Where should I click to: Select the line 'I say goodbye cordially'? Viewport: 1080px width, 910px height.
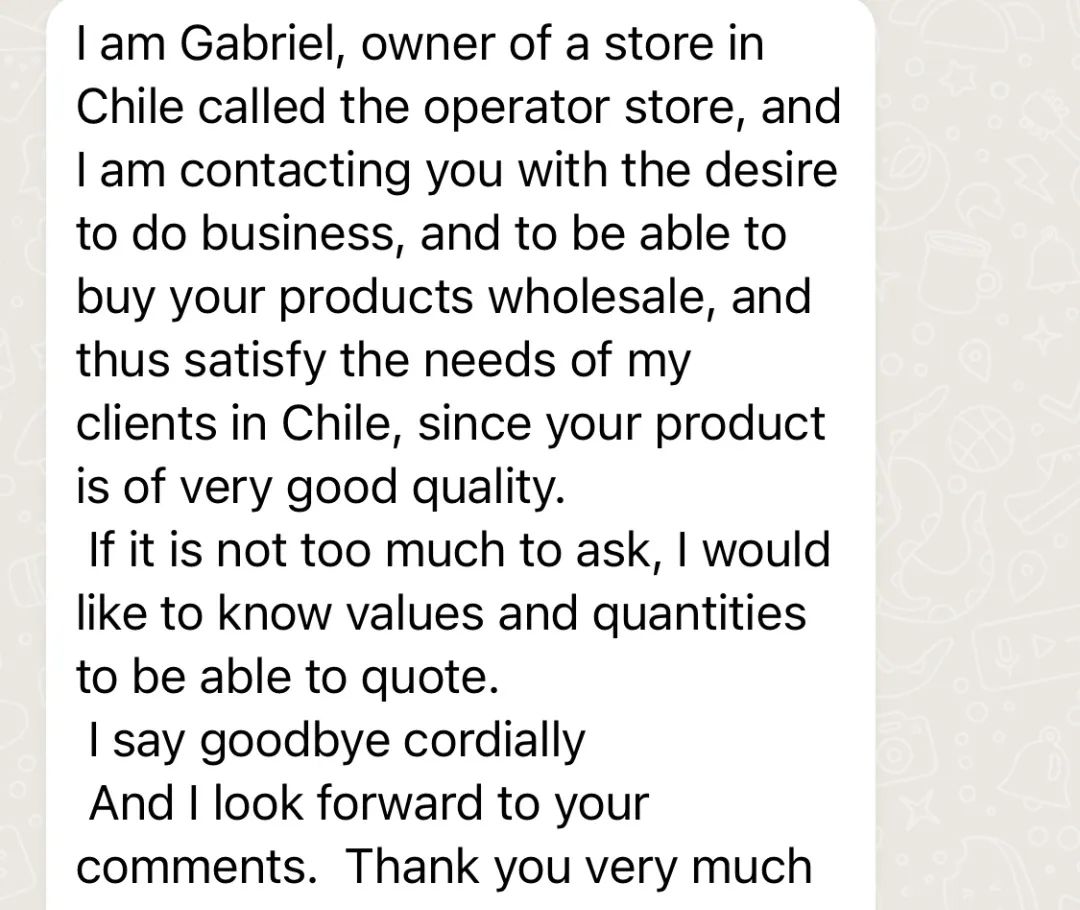337,742
